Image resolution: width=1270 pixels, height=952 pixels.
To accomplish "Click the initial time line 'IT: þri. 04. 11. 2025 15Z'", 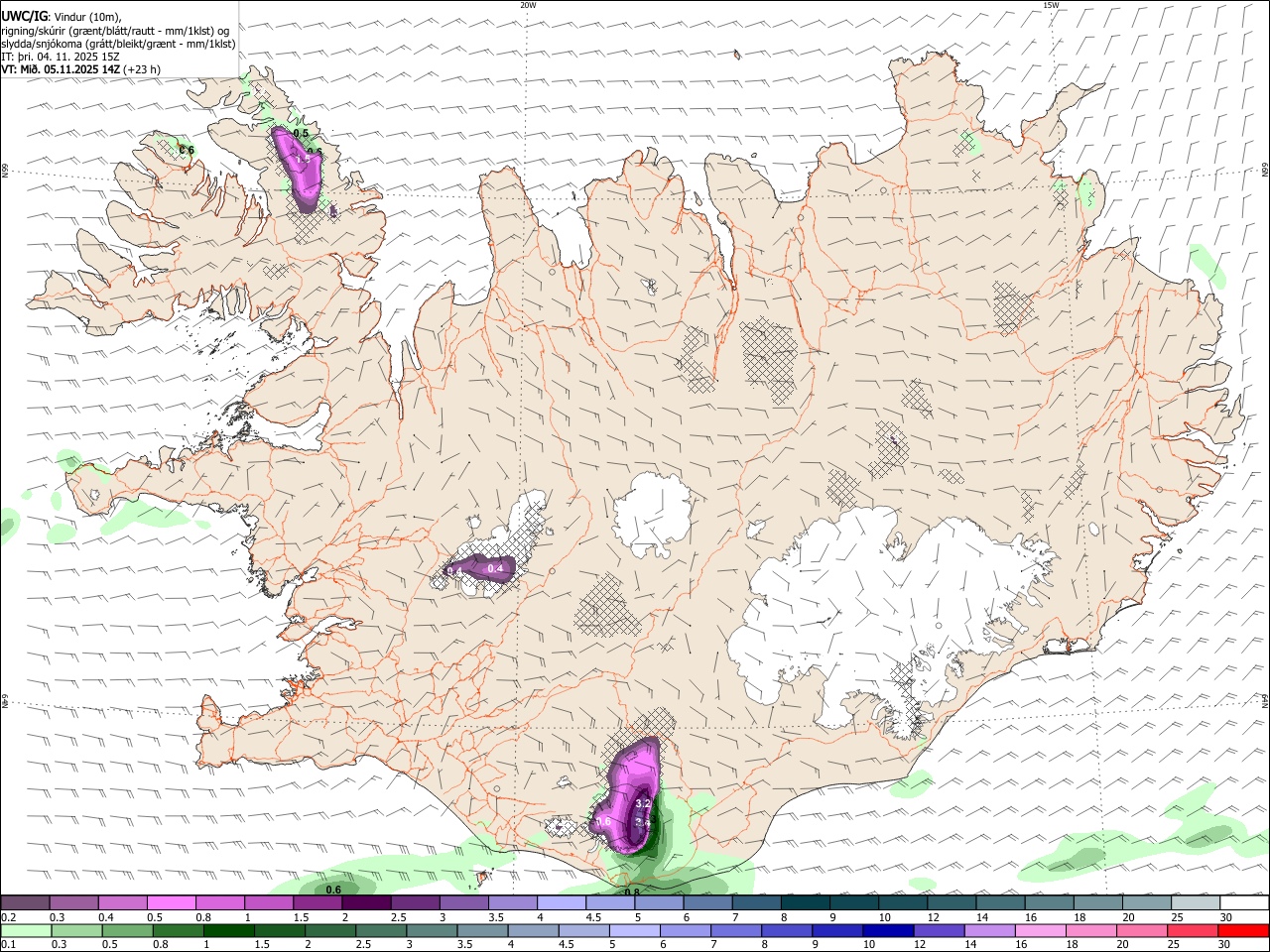I will [x=62, y=57].
